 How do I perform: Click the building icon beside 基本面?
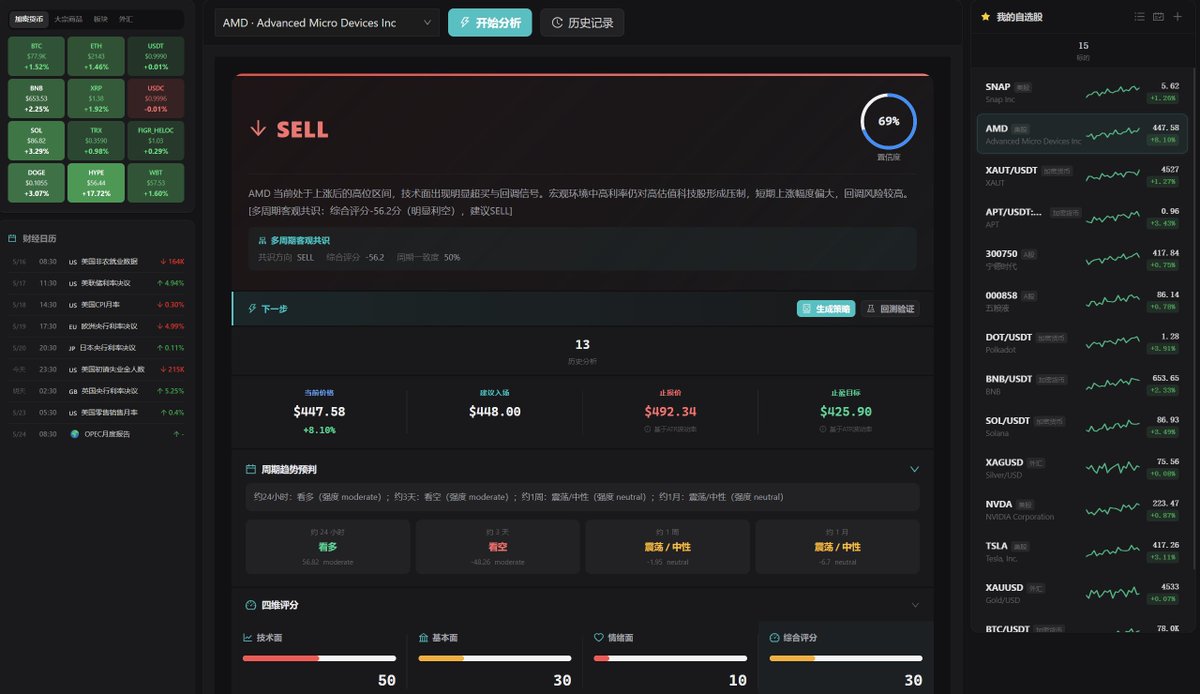(423, 637)
